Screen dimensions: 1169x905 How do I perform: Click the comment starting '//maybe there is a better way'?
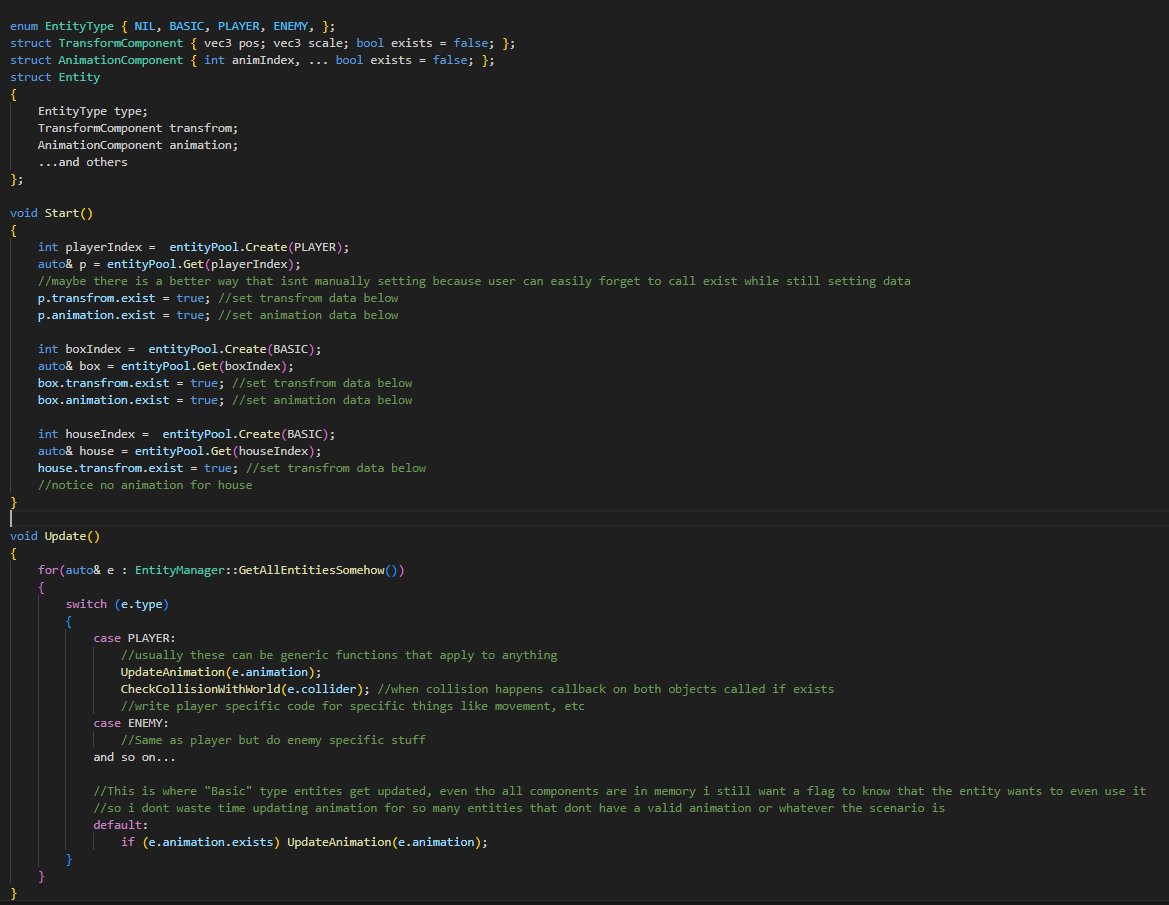474,281
